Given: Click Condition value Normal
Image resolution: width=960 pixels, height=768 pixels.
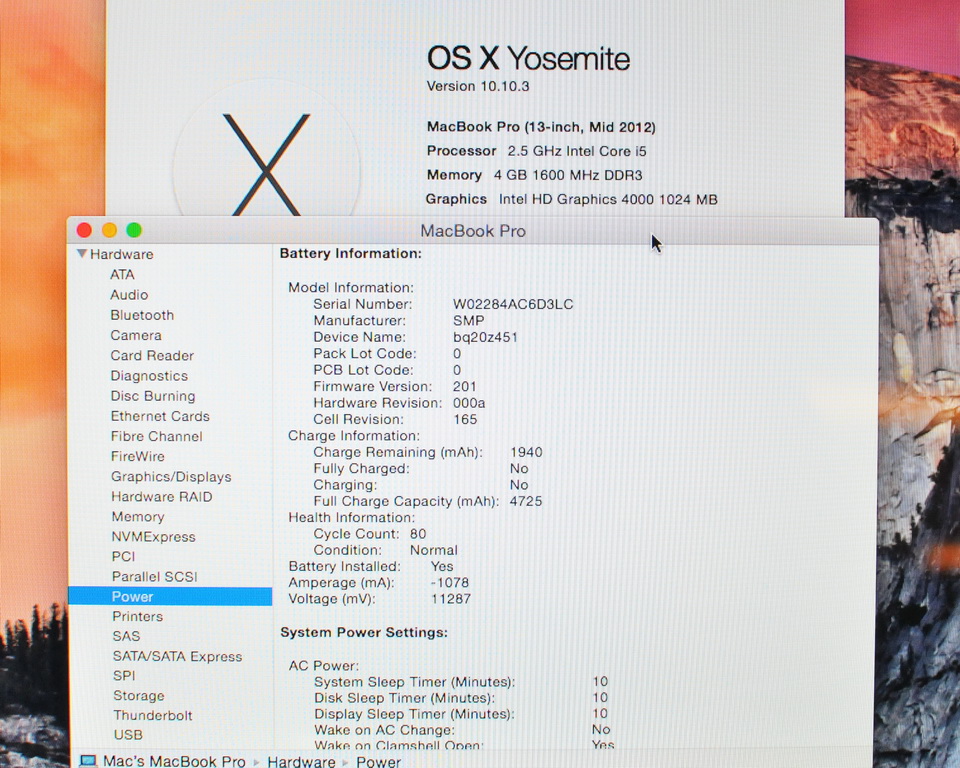Looking at the screenshot, I should 433,550.
